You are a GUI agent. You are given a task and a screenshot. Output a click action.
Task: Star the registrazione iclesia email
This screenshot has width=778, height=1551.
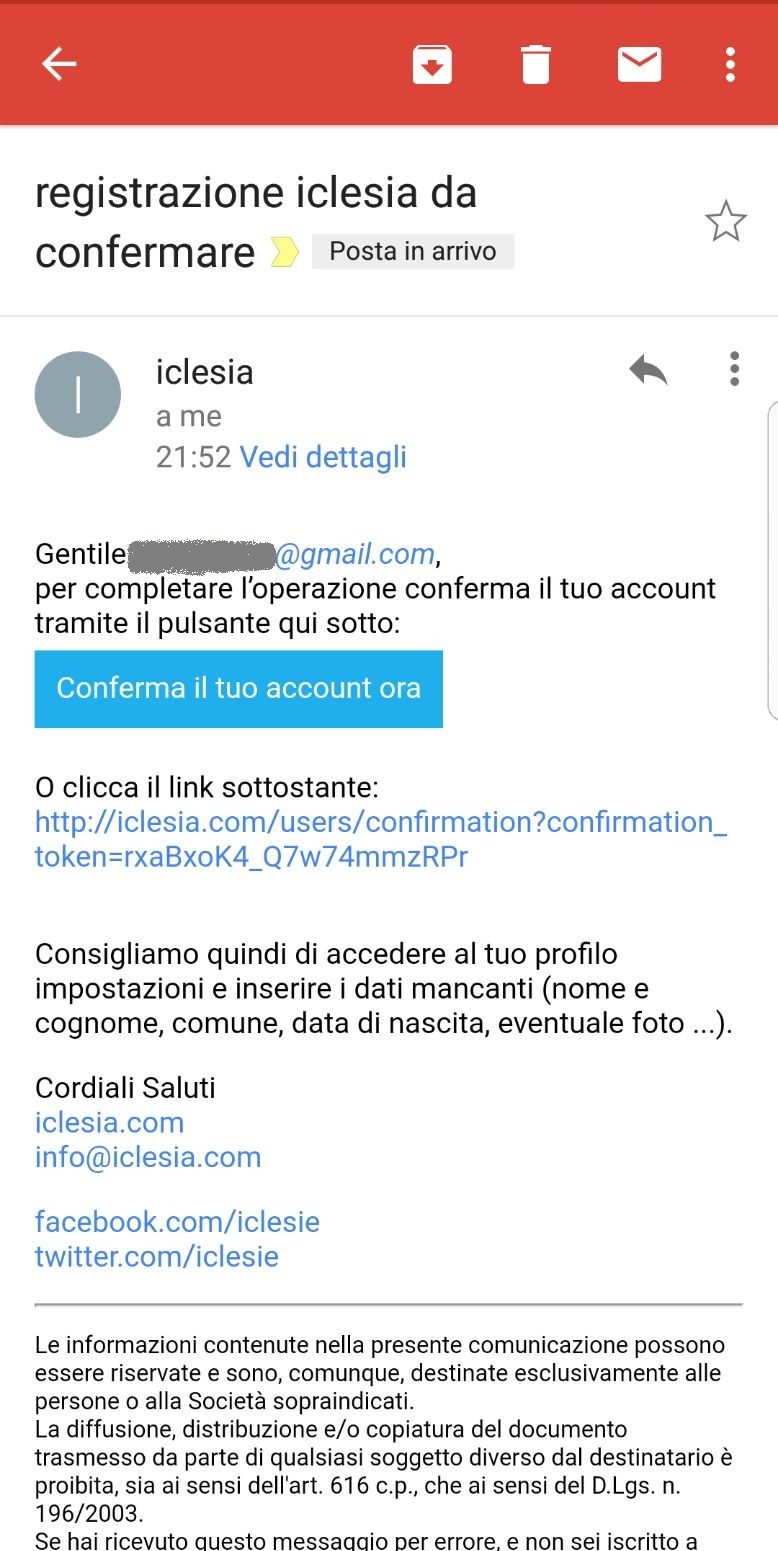pos(726,221)
